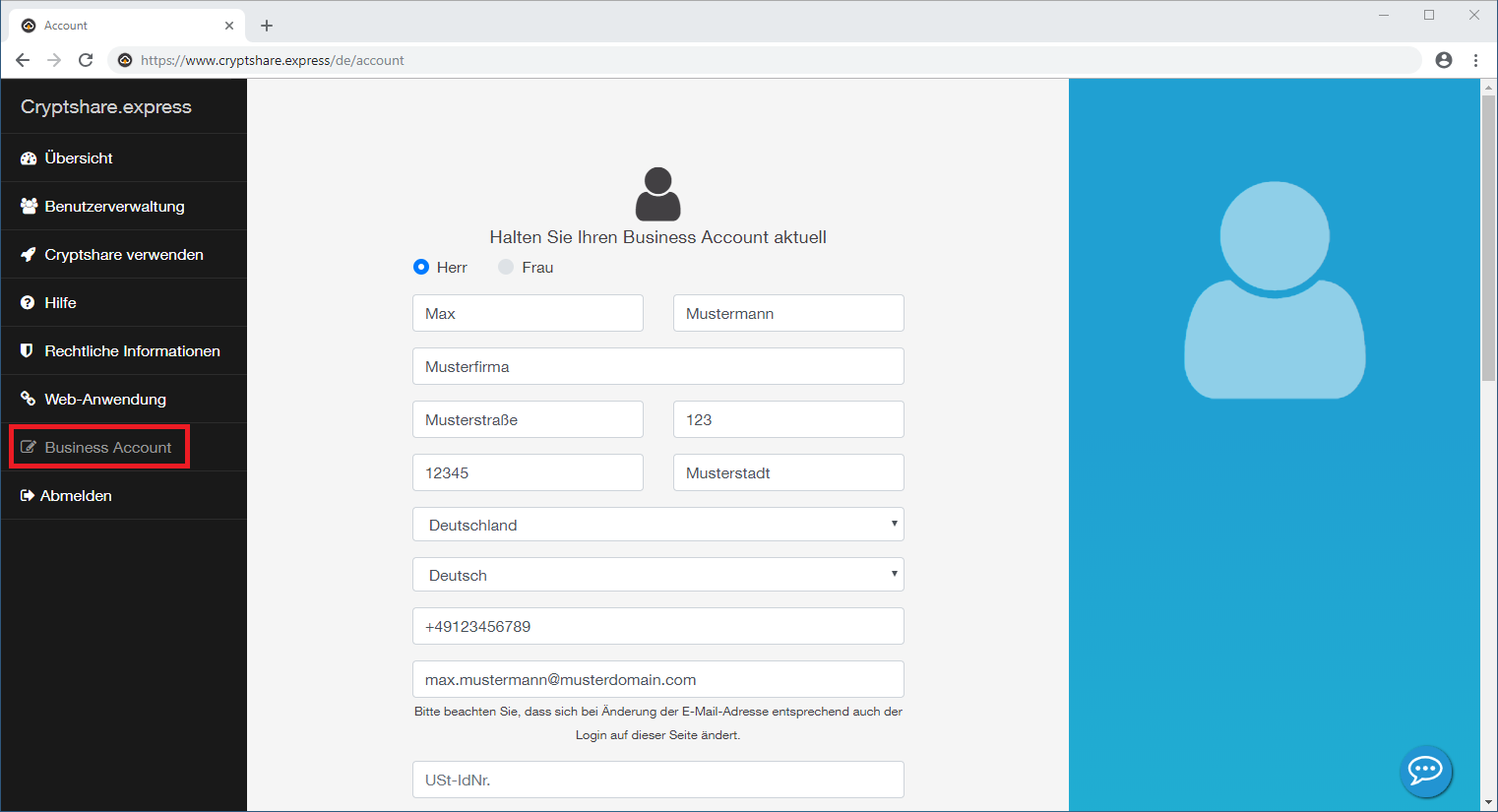Click the large blue profile avatar image
Screen dimensions: 1498x812
(1275, 289)
